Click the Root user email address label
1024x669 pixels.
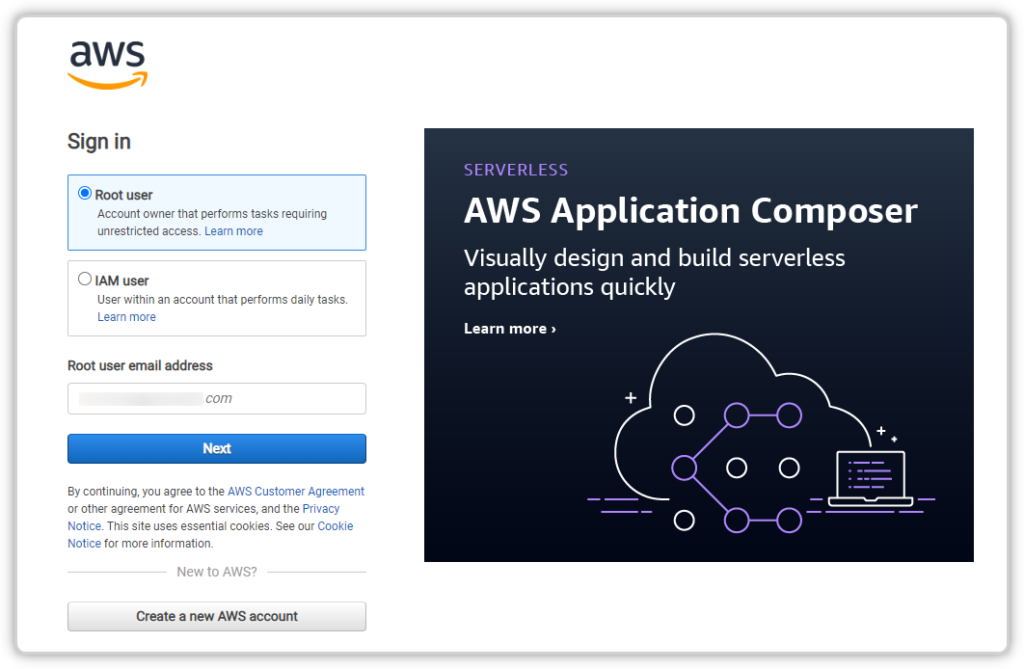click(140, 366)
